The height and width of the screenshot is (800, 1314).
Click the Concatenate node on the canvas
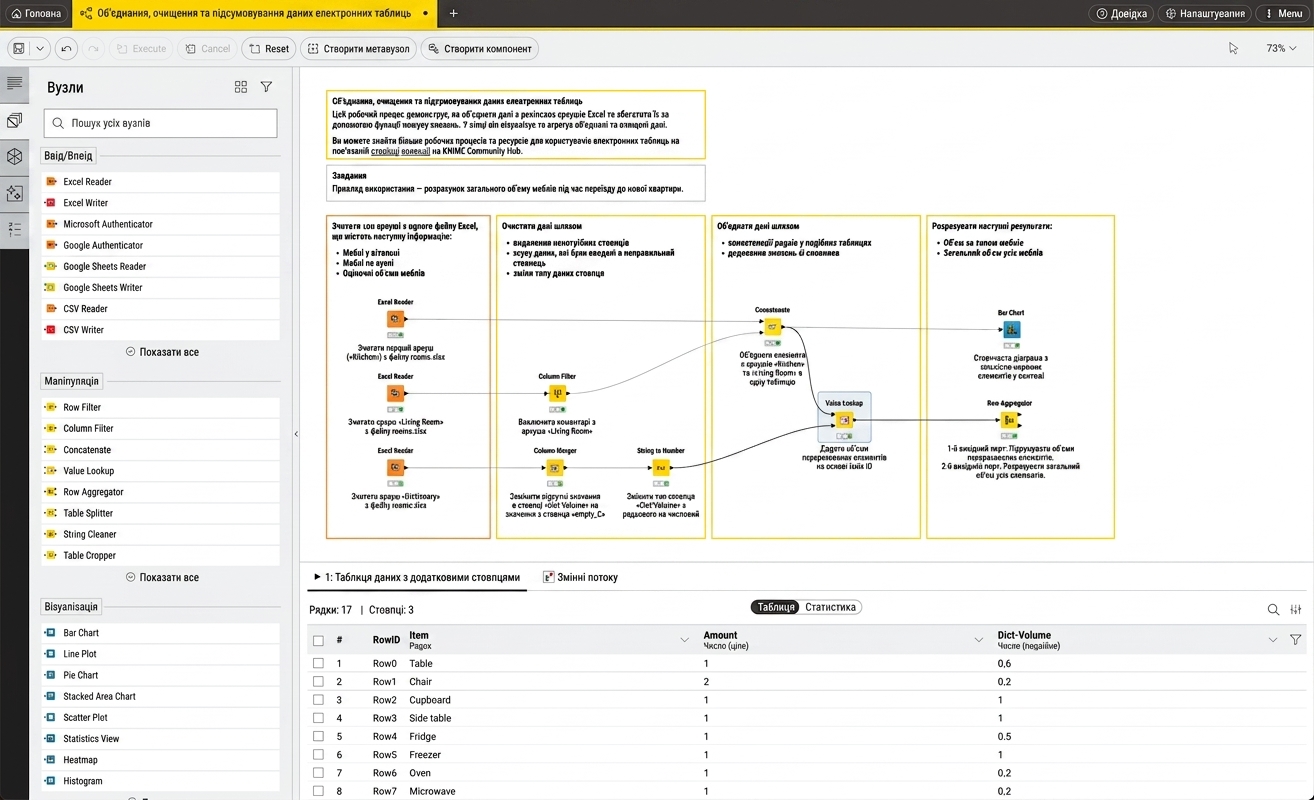point(772,326)
